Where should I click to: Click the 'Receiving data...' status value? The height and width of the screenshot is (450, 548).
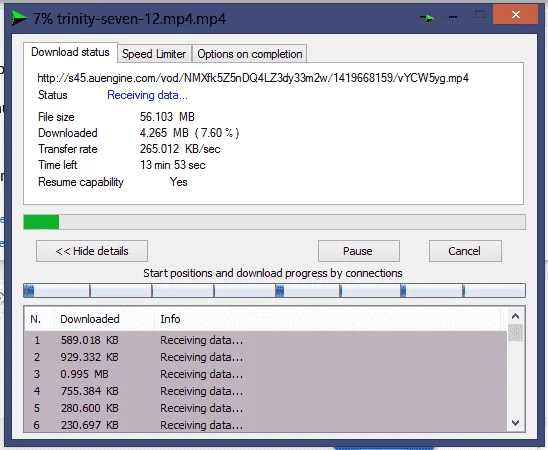point(147,95)
